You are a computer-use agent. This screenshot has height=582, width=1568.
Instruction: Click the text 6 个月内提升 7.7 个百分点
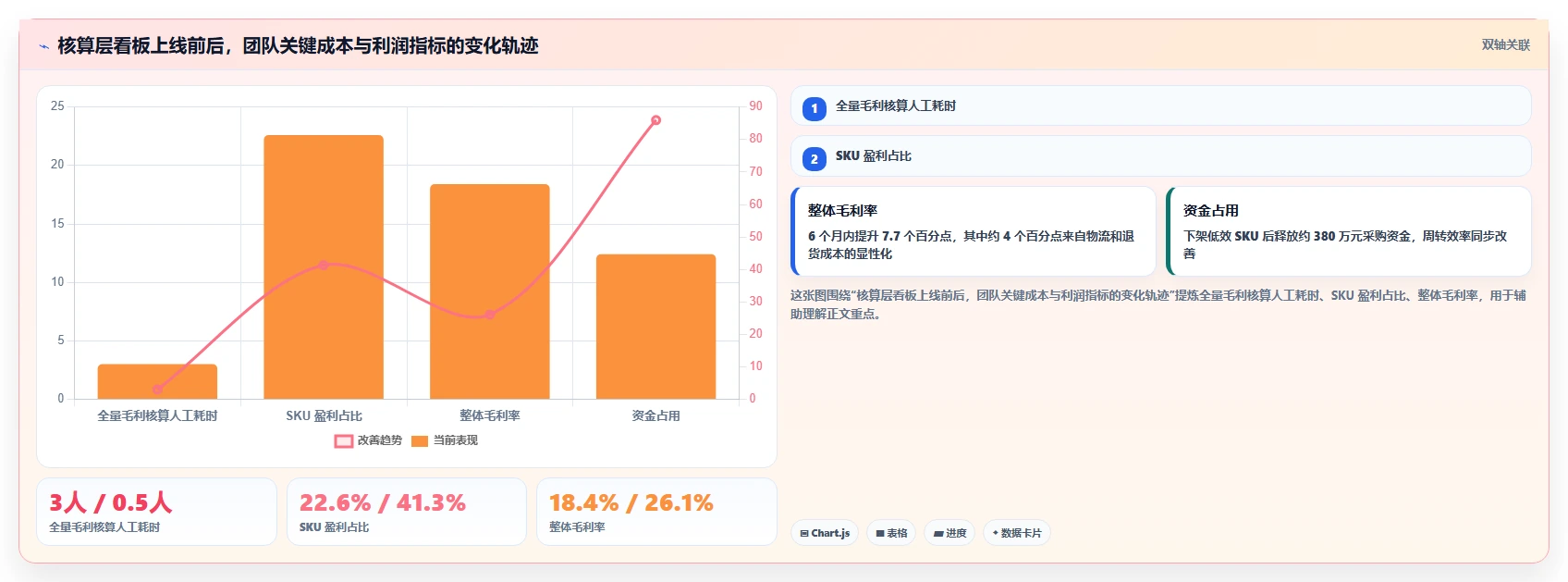click(x=881, y=236)
